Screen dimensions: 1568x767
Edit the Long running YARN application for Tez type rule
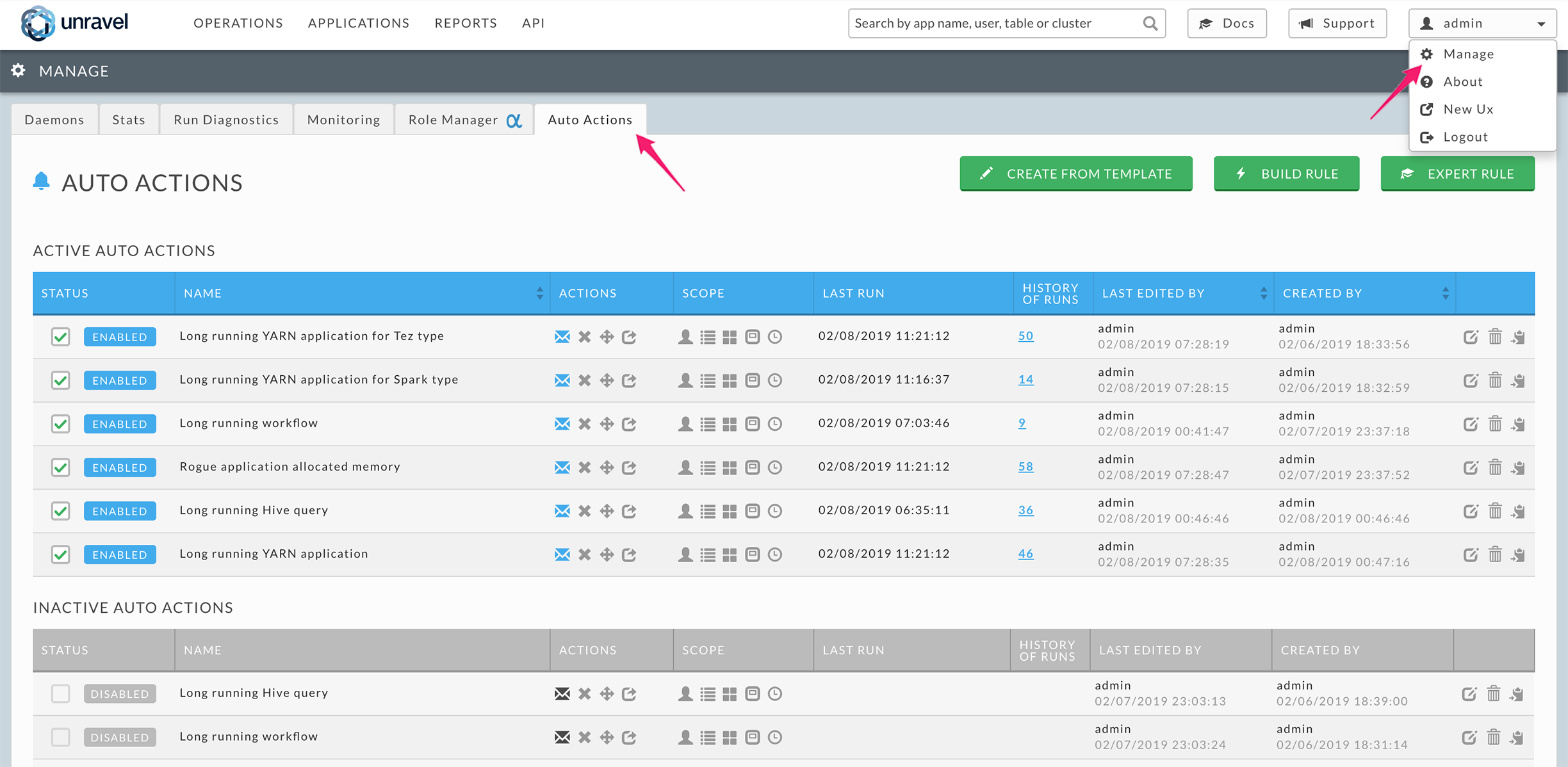coord(1470,337)
